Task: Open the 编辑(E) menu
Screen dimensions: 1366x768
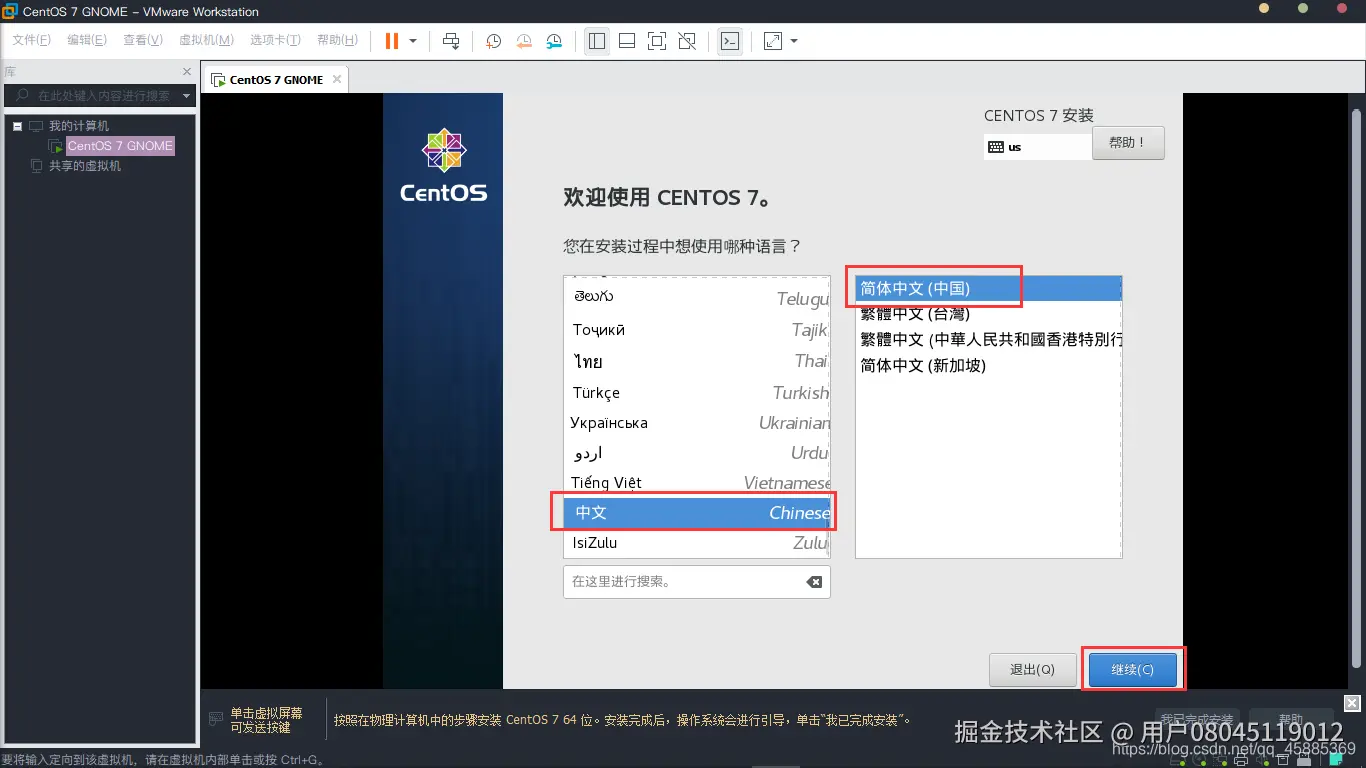Action: point(87,40)
